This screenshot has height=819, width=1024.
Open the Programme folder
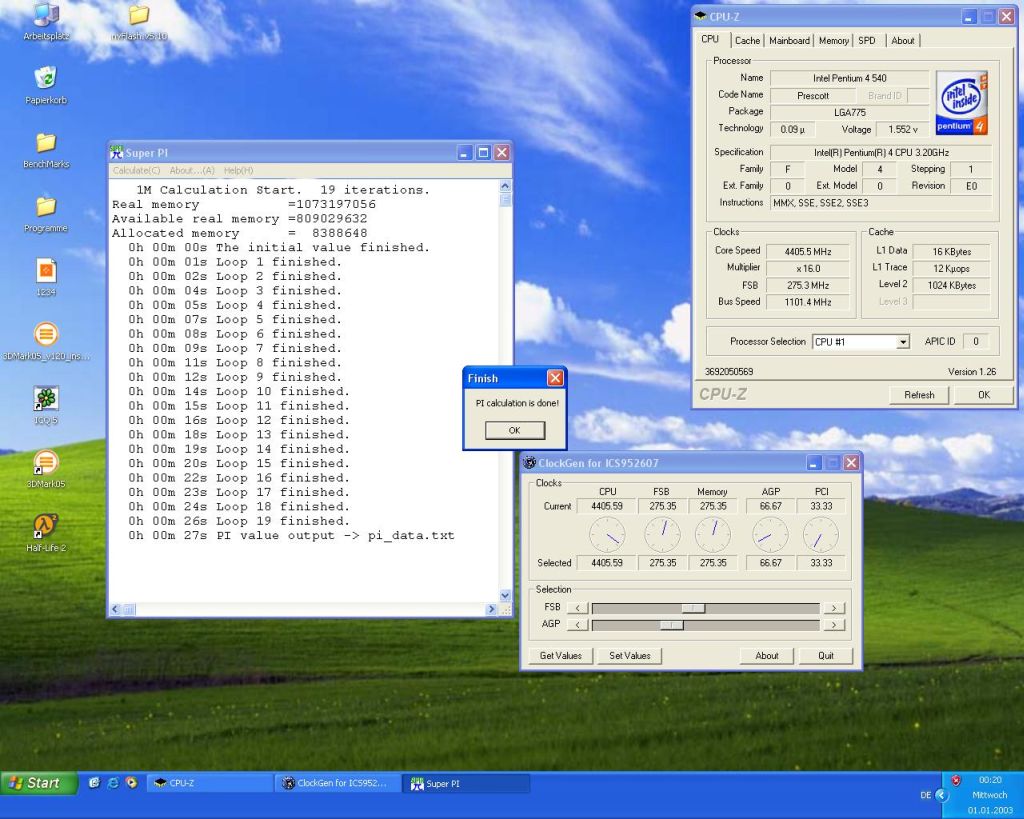(x=46, y=213)
